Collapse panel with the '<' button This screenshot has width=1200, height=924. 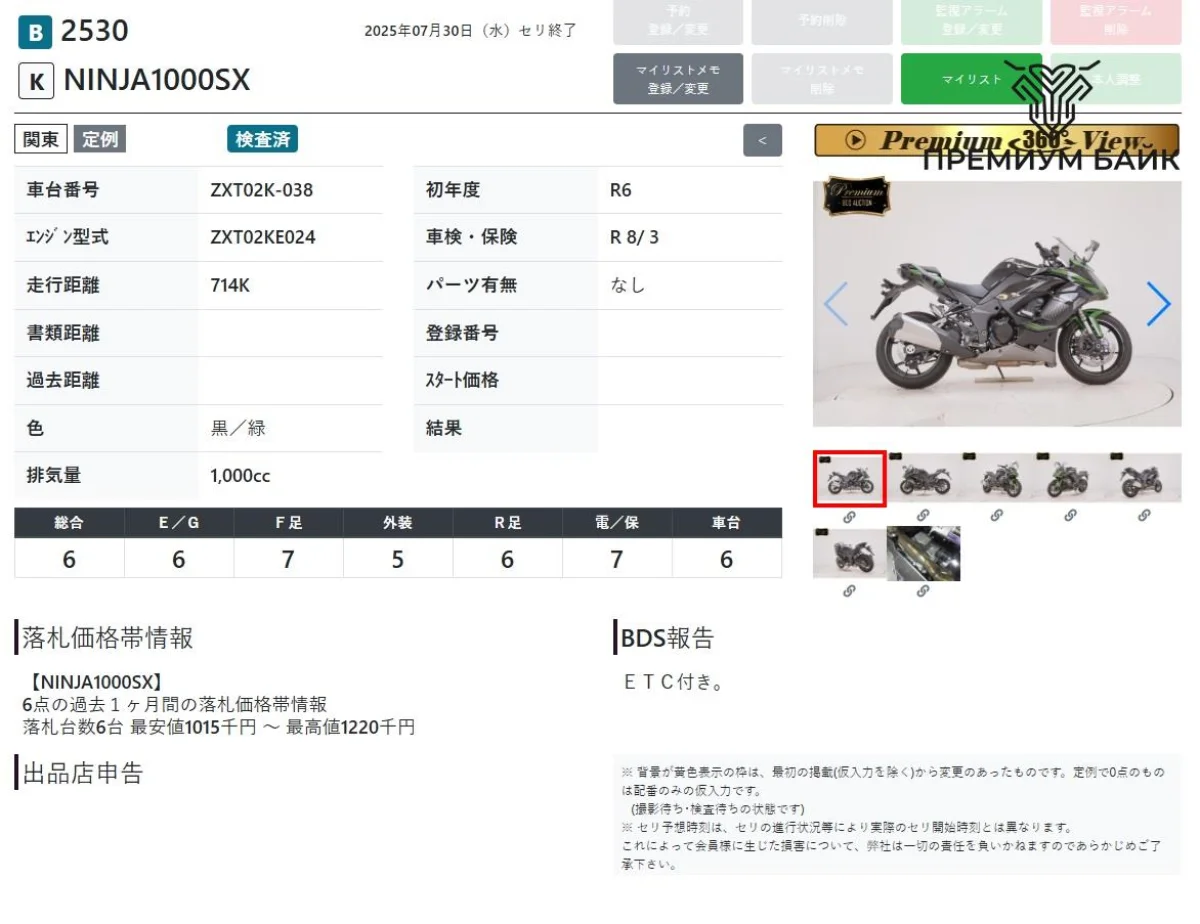(762, 140)
